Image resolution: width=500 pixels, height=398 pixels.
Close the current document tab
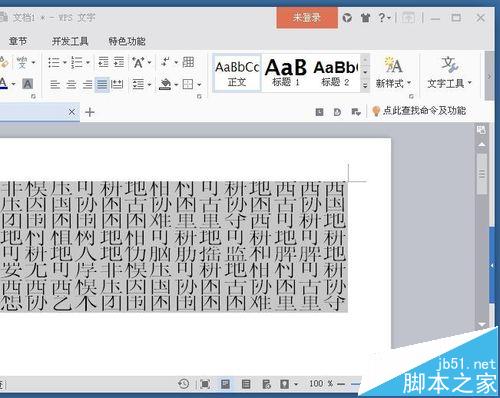point(72,112)
